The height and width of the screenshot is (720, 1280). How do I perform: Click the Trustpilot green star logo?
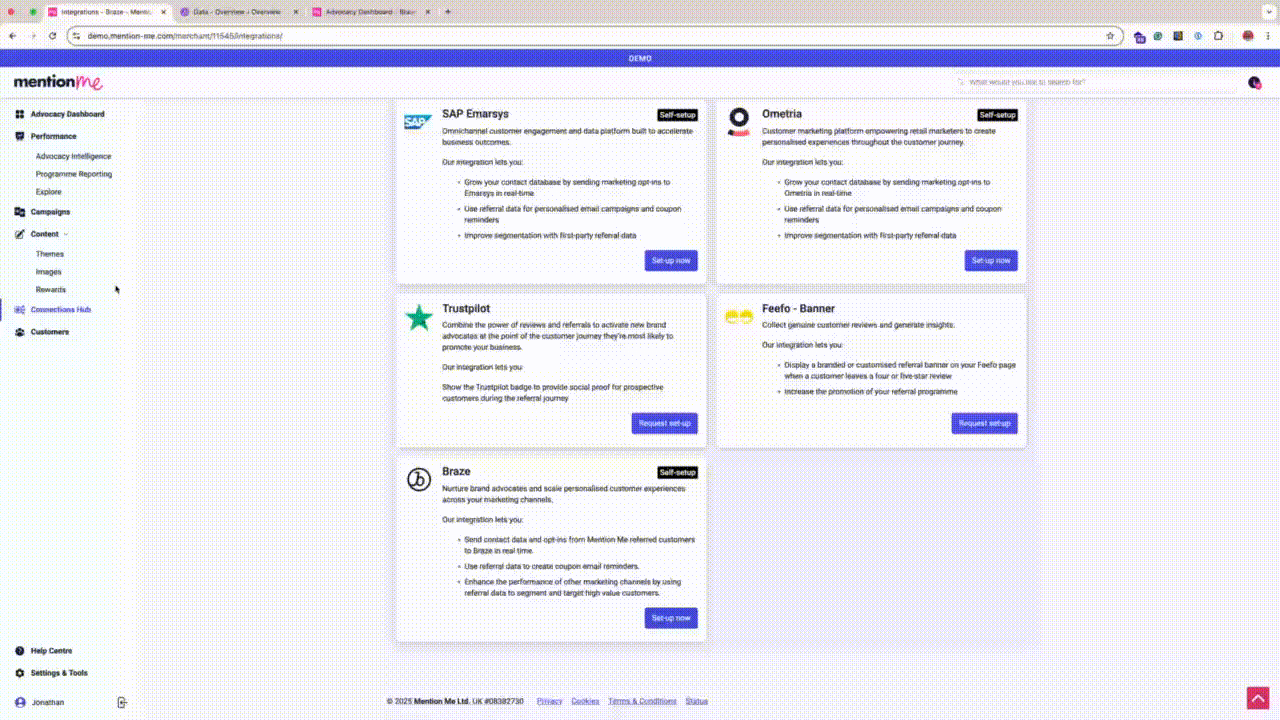pos(419,318)
